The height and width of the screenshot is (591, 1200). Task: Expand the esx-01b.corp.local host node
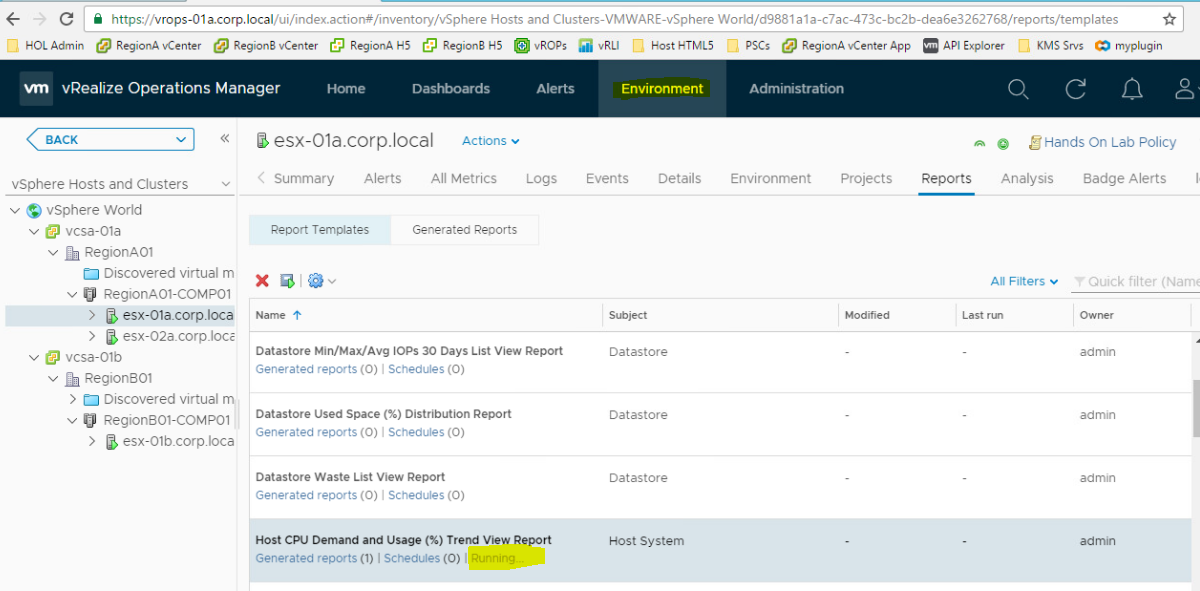(x=92, y=441)
